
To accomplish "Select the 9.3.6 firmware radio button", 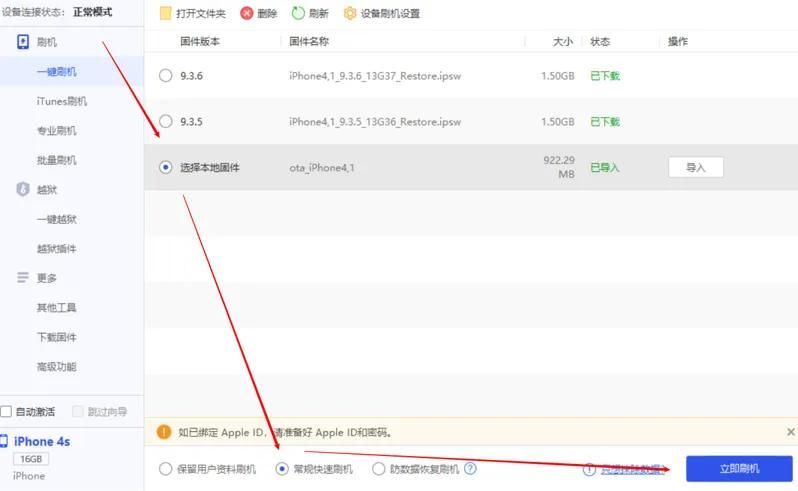I will pyautogui.click(x=165, y=76).
